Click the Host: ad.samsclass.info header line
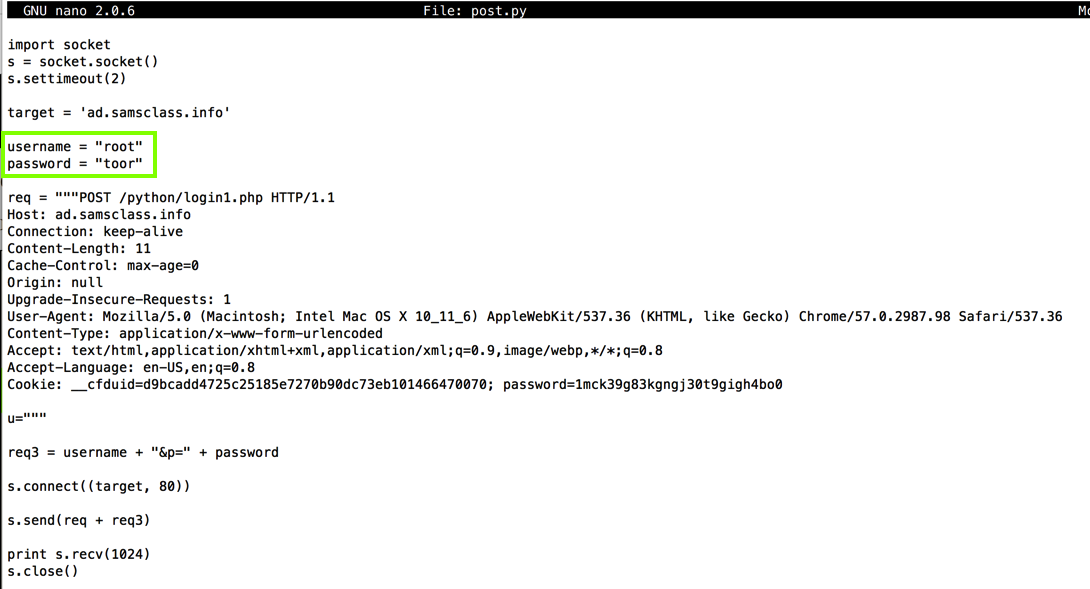Image resolution: width=1090 pixels, height=589 pixels. [x=99, y=215]
